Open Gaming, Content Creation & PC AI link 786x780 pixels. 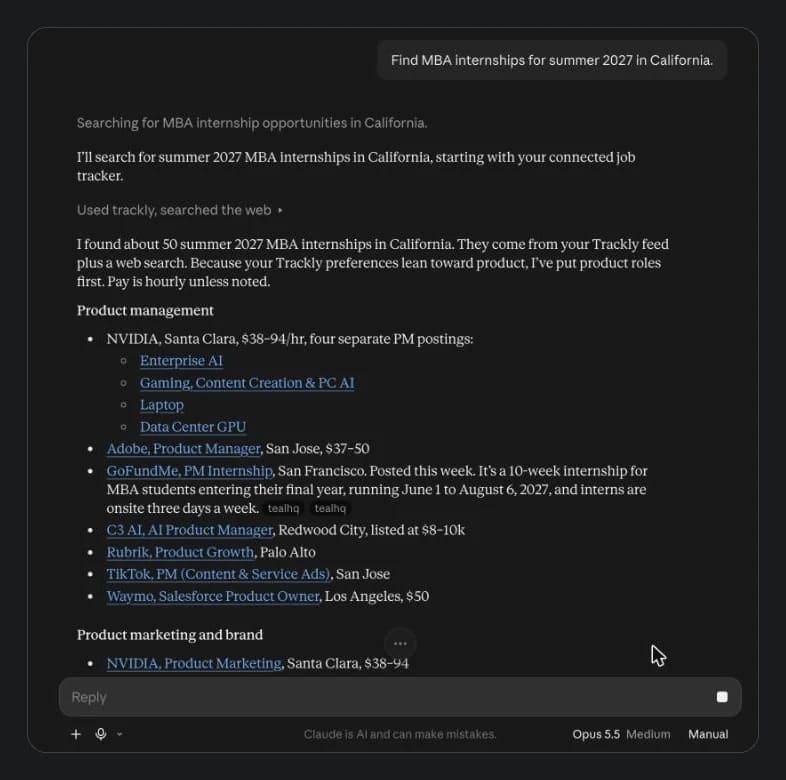(x=247, y=383)
